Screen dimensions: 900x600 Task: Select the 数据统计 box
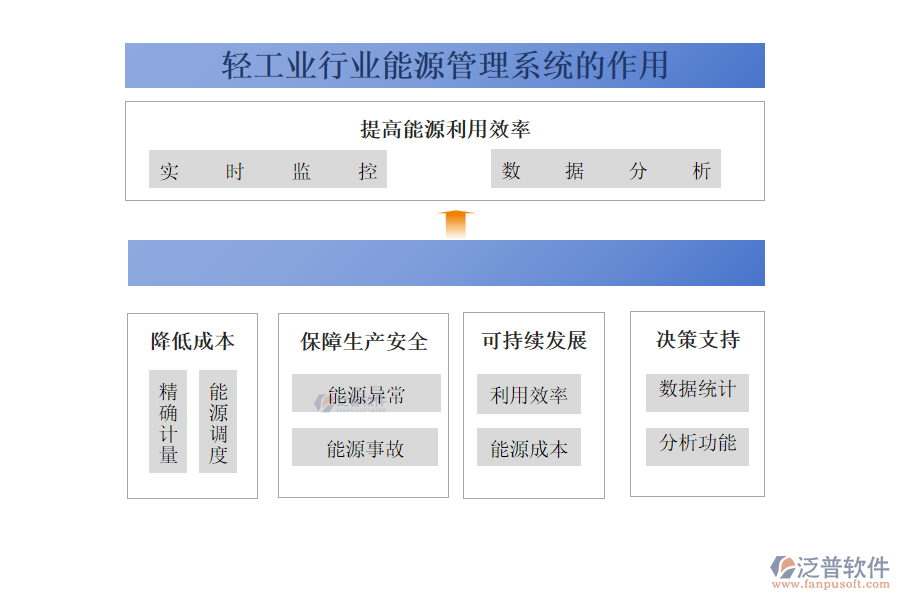(x=697, y=390)
